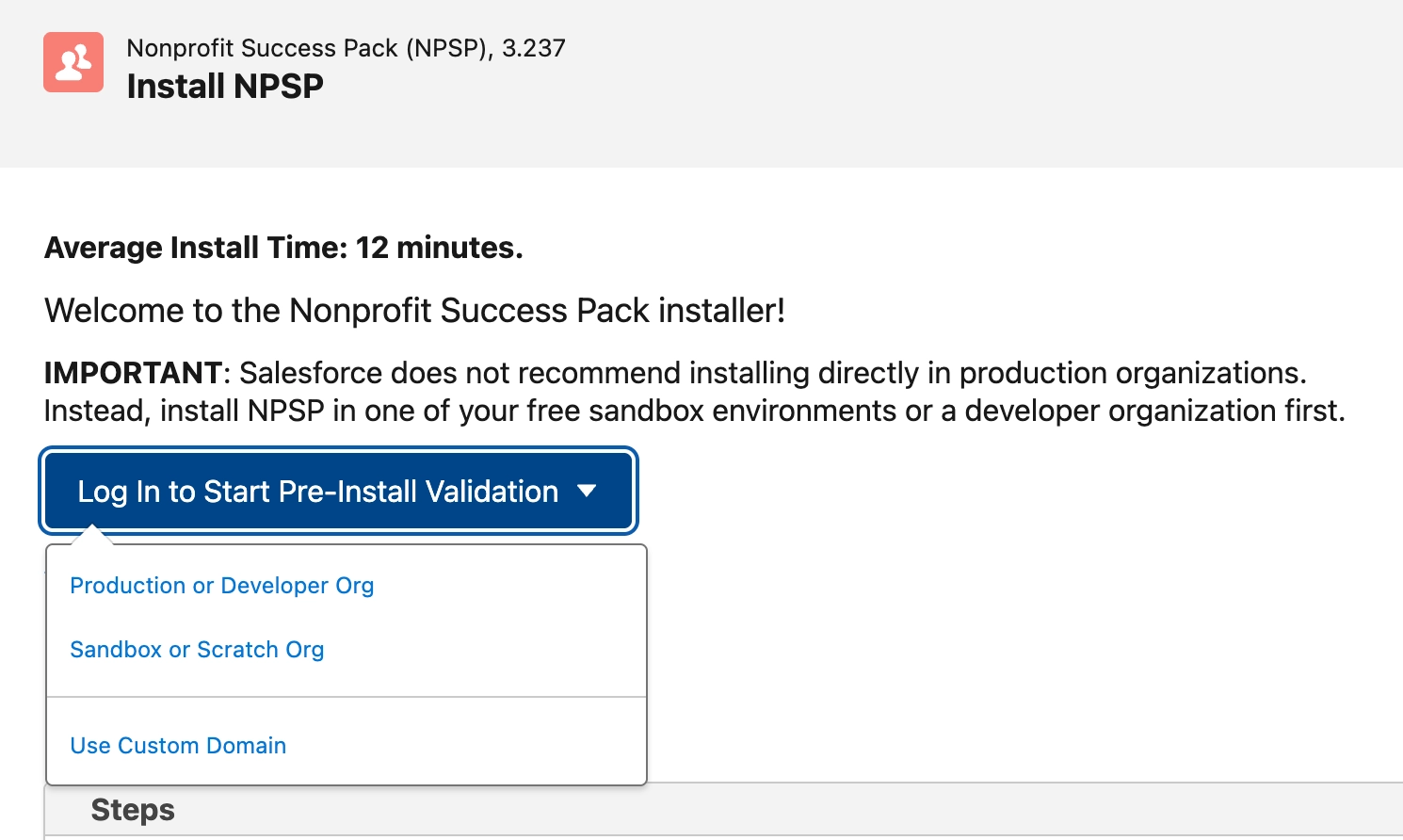The image size is (1403, 840).
Task: Select Sandbox or Scratch Org option
Action: [197, 650]
